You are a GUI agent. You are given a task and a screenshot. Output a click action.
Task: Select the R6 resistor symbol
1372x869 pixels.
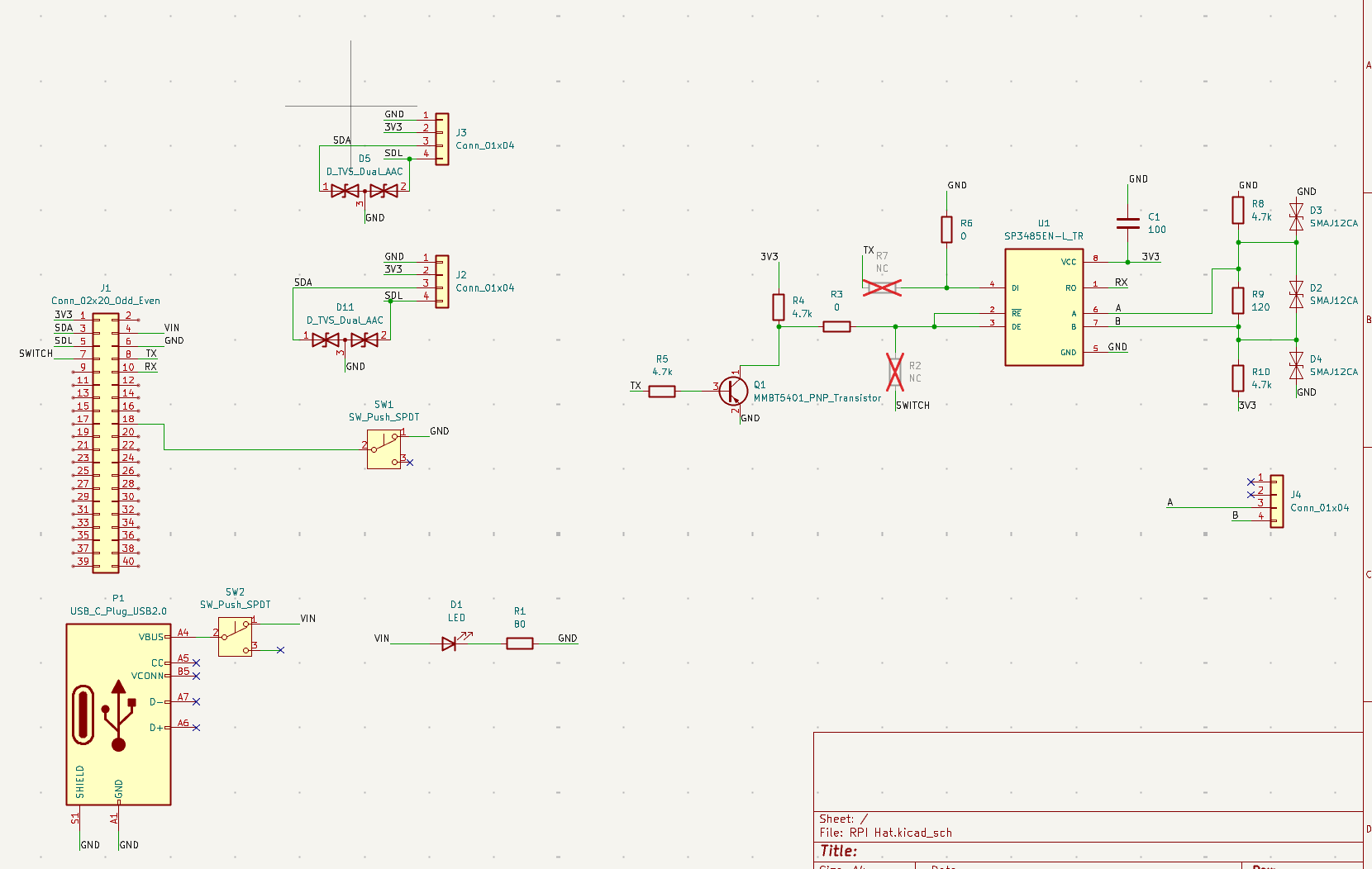947,230
